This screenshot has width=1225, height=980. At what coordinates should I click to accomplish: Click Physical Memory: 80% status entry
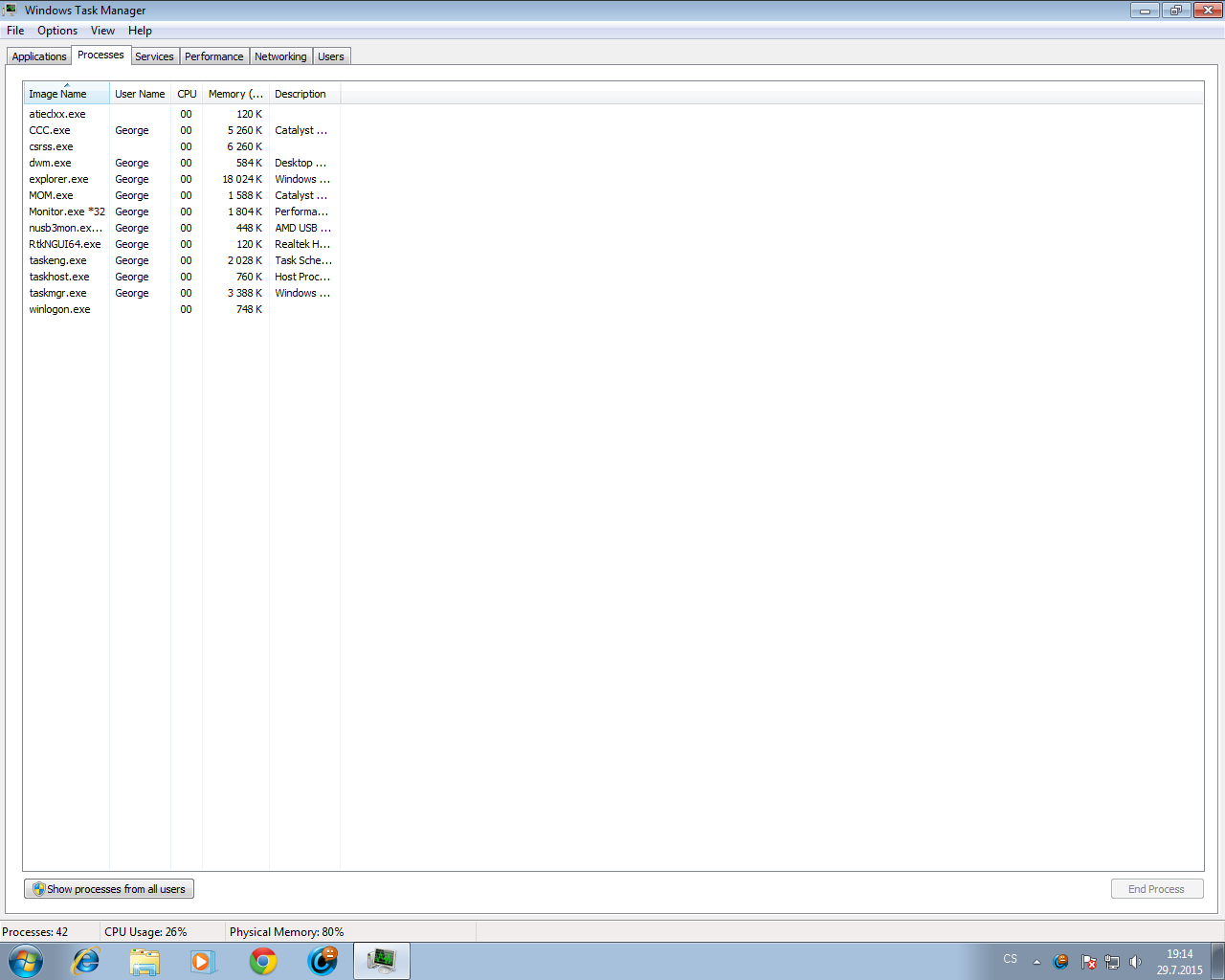[x=286, y=932]
